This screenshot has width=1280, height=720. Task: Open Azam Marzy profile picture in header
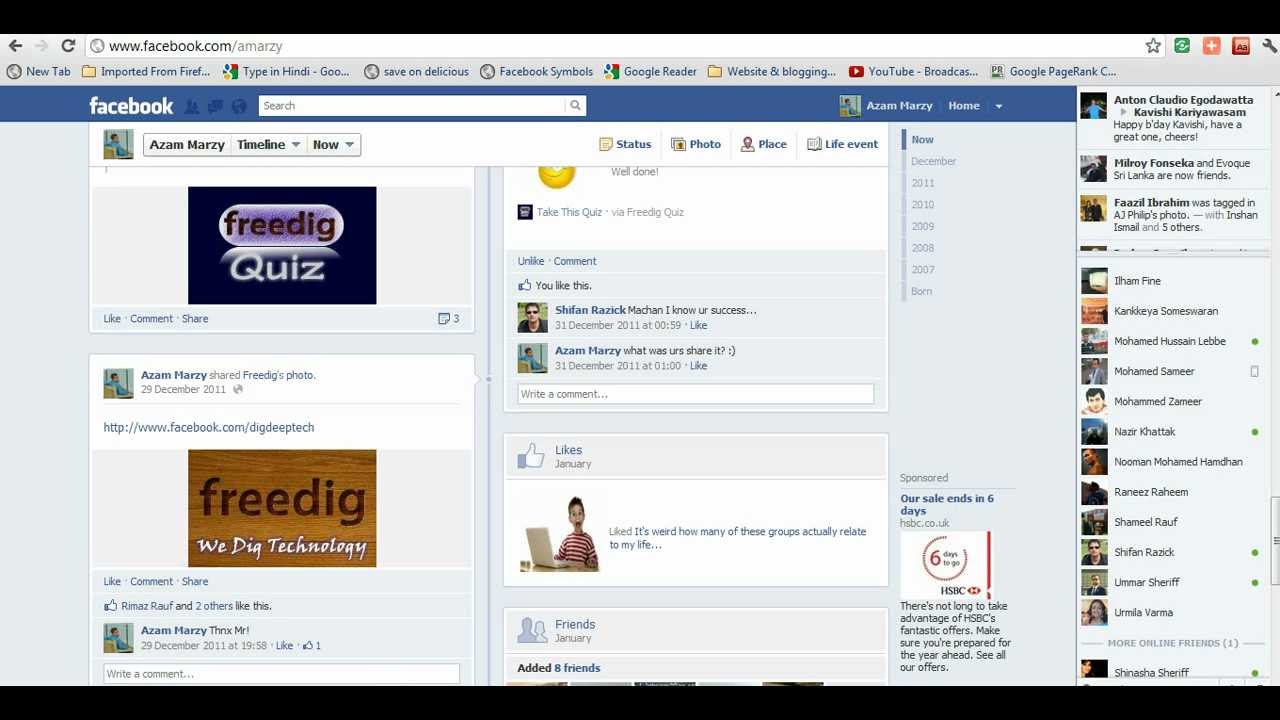tap(850, 106)
